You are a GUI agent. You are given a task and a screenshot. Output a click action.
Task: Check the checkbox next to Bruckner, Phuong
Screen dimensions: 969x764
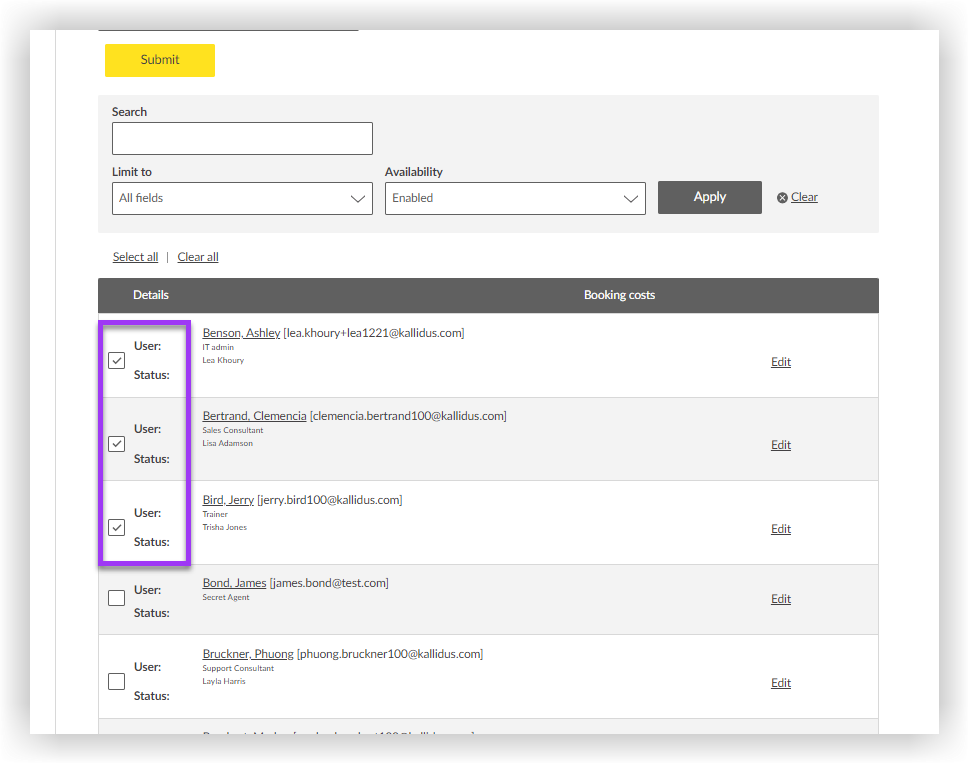click(116, 681)
